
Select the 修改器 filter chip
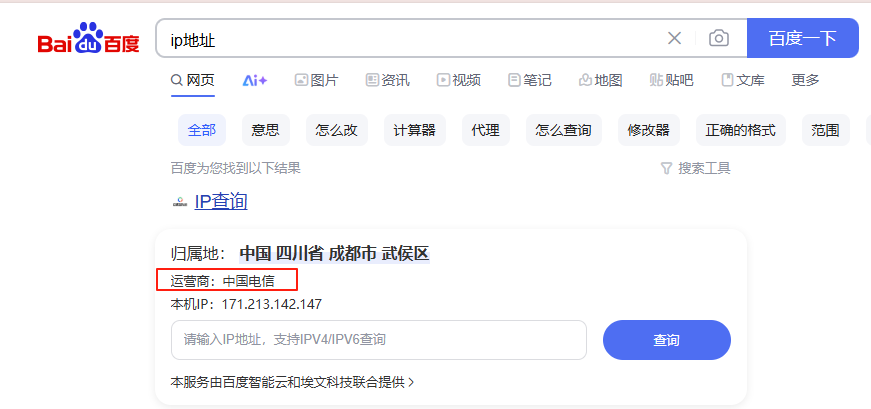(x=648, y=131)
